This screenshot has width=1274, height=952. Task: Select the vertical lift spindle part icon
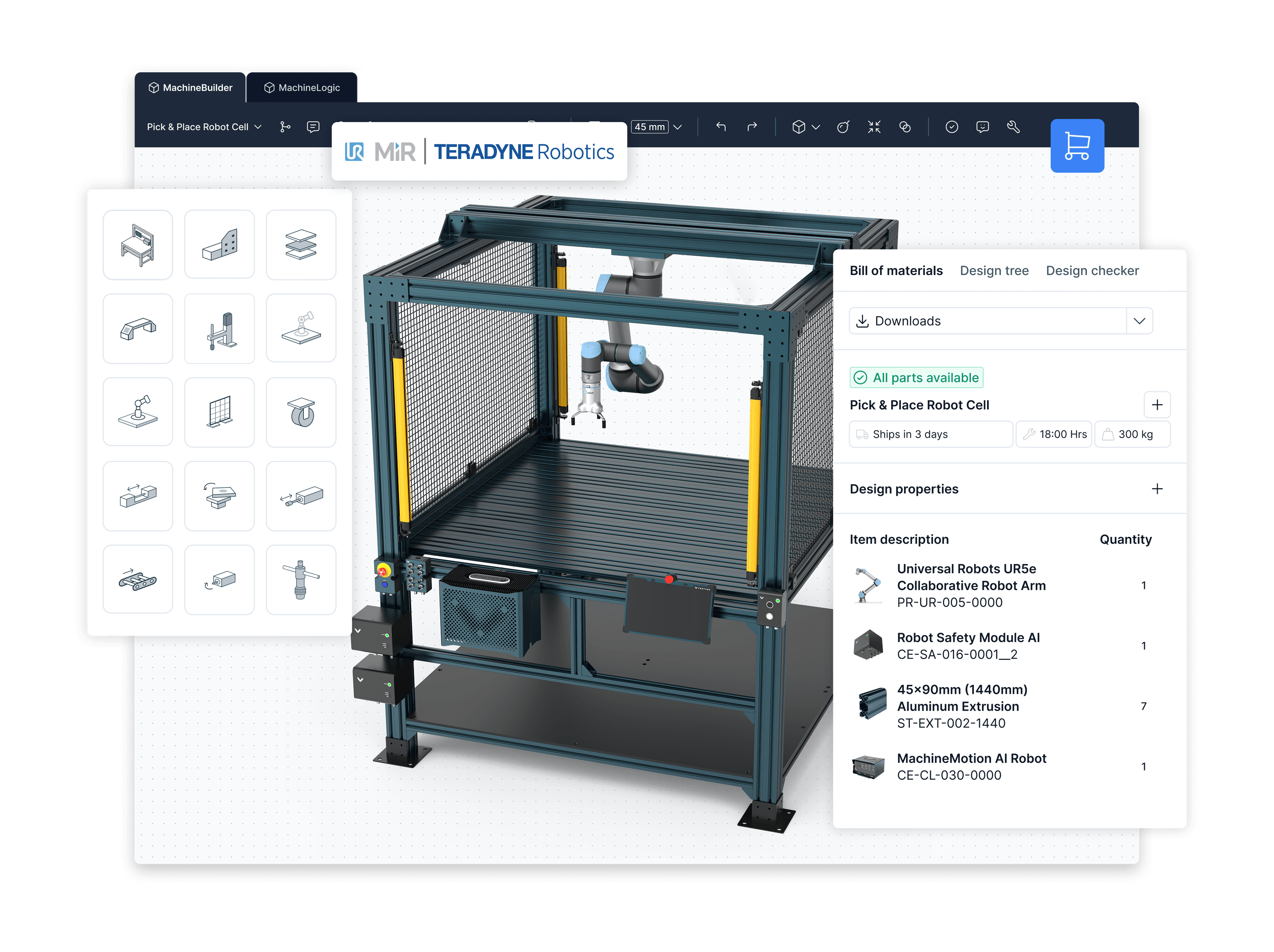point(301,579)
